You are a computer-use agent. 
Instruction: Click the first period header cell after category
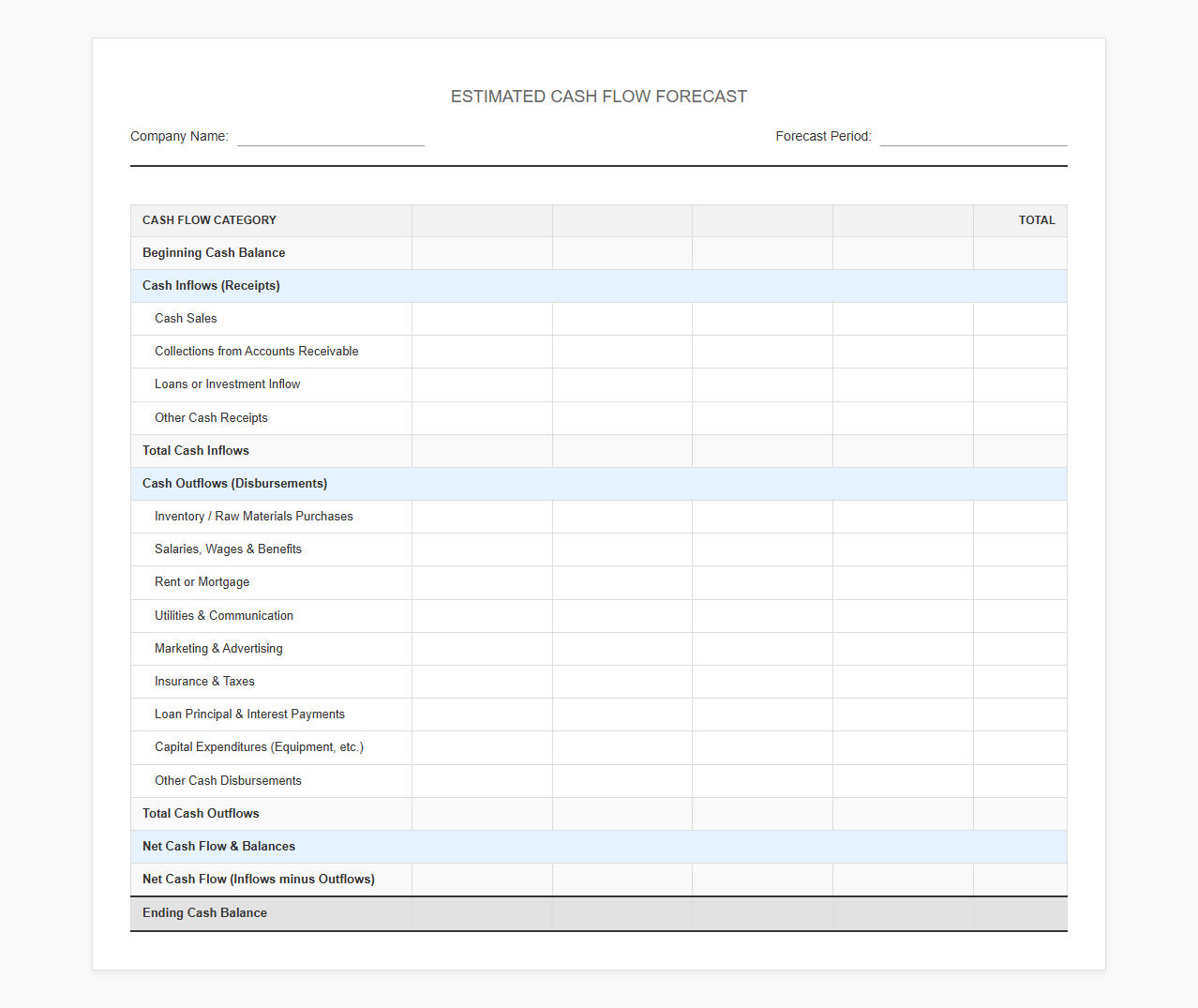pos(482,220)
